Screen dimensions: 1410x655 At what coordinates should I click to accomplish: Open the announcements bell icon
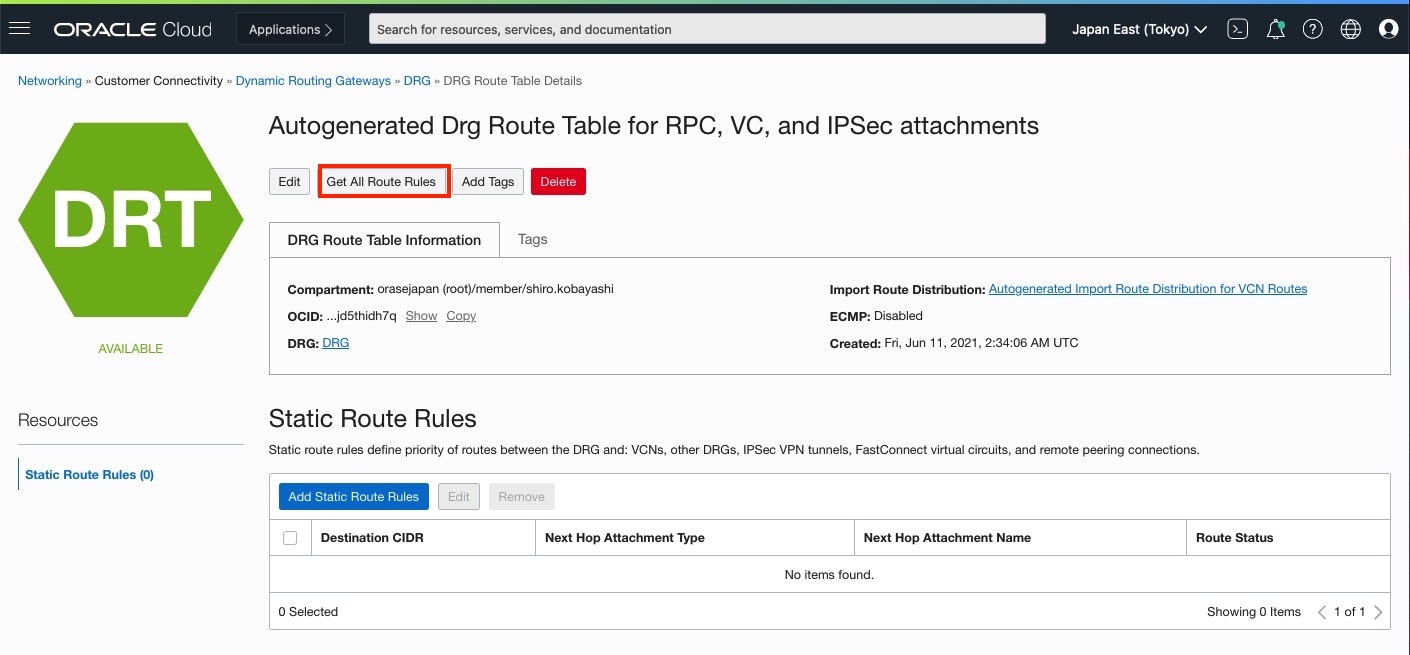[1275, 29]
